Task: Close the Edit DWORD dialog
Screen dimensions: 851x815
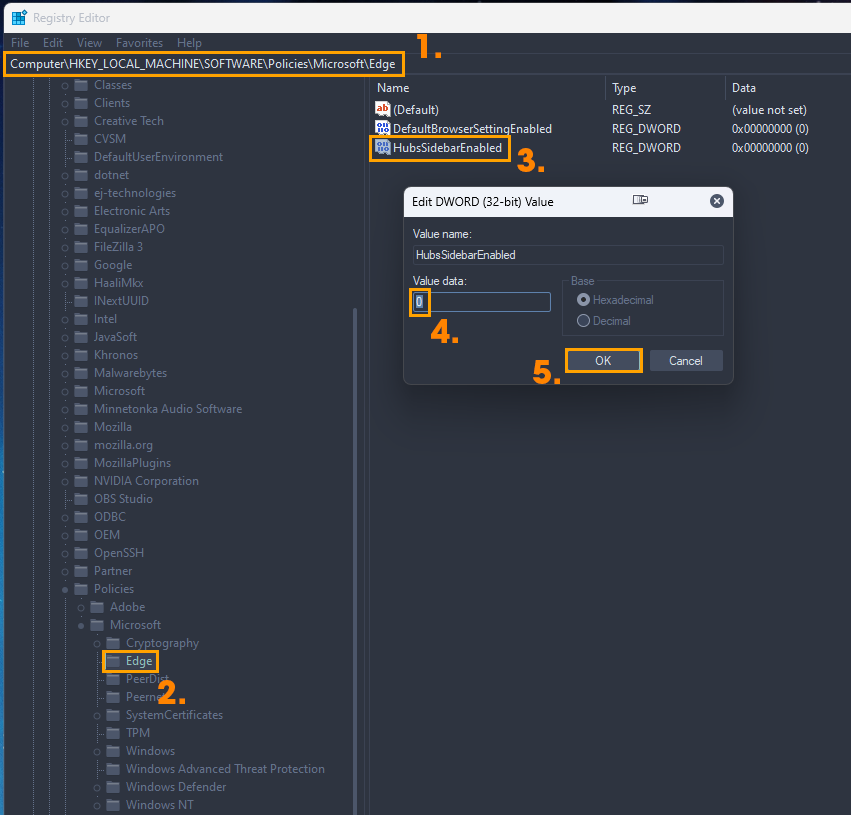Action: (716, 201)
